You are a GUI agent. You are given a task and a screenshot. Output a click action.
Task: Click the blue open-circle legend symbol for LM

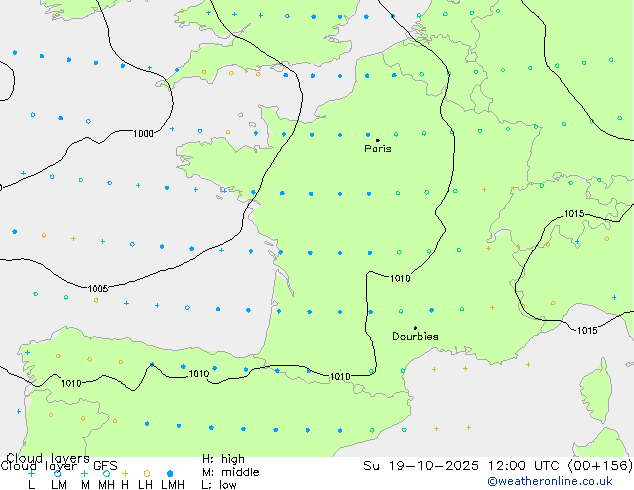pos(58,473)
